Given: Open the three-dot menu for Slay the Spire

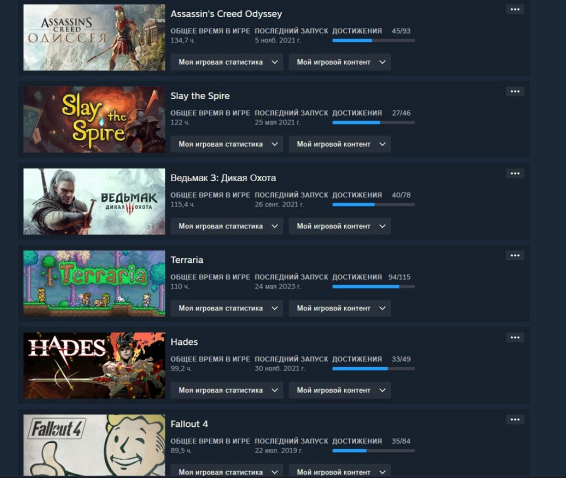Looking at the screenshot, I should 515,91.
